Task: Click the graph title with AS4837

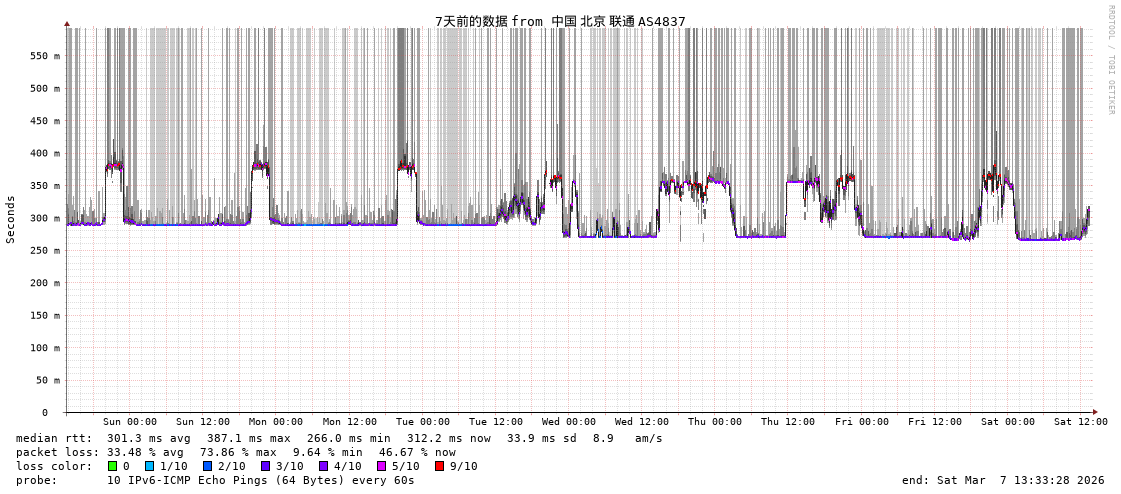Action: (560, 21)
